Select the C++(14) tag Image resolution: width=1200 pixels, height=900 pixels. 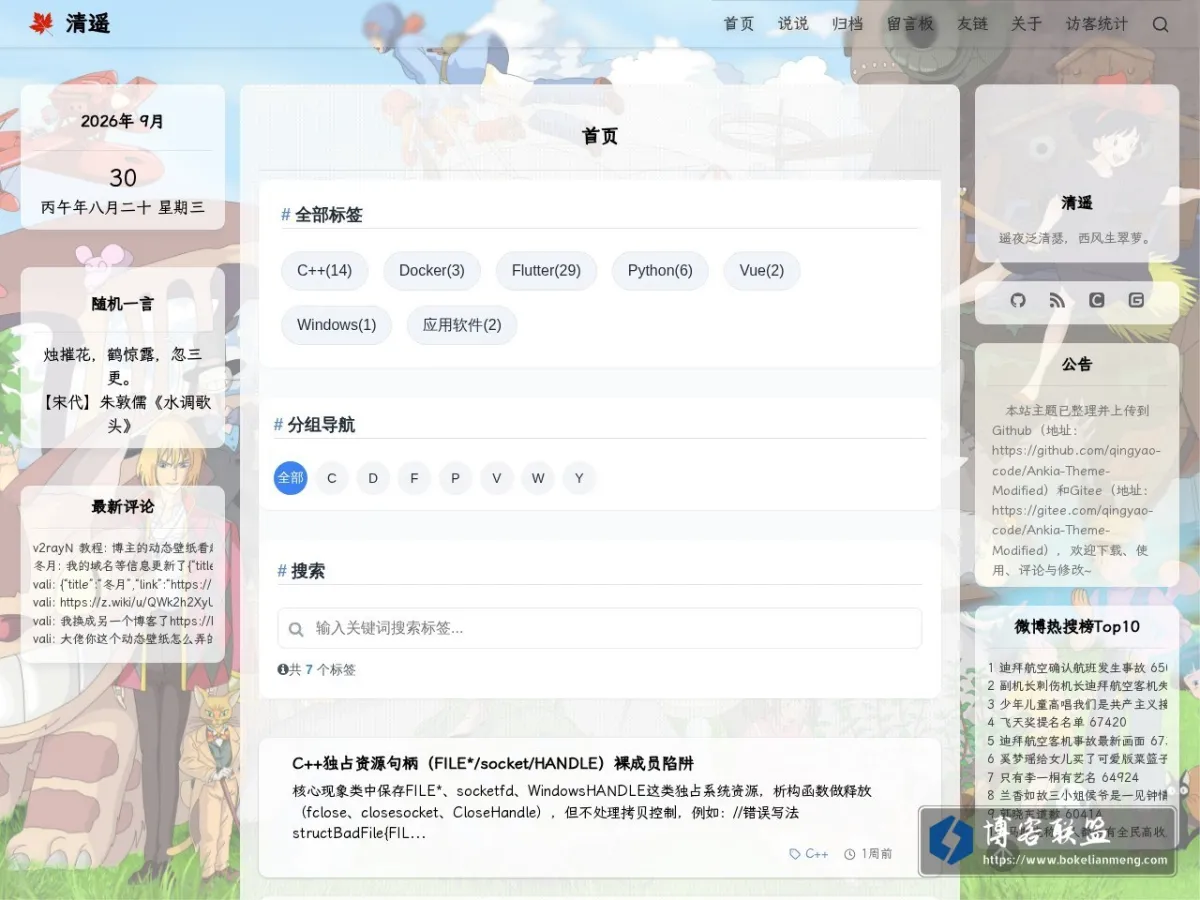pos(325,270)
